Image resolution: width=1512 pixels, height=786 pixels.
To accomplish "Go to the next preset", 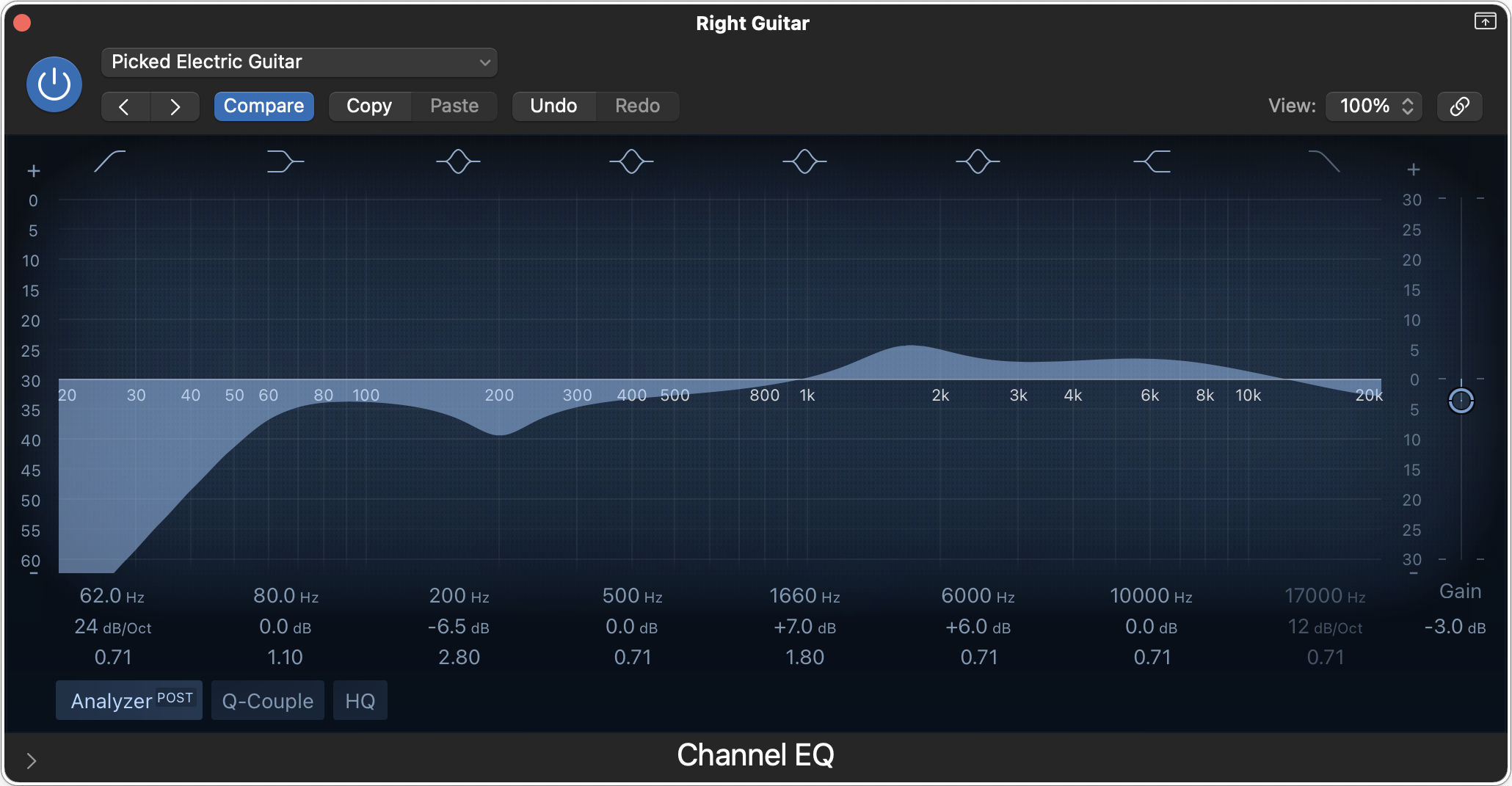I will tap(175, 106).
